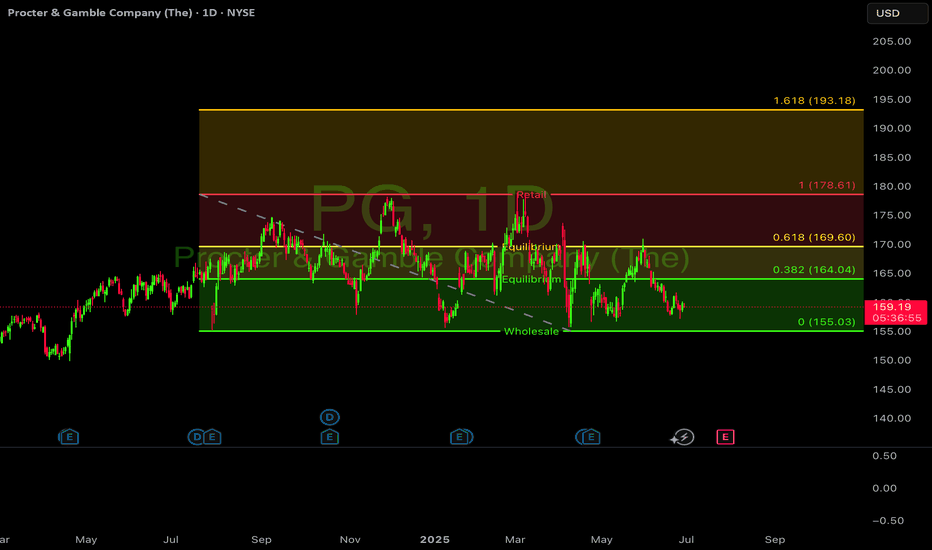Open the USD currency selector
Image resolution: width=932 pixels, height=550 pixels.
(897, 13)
